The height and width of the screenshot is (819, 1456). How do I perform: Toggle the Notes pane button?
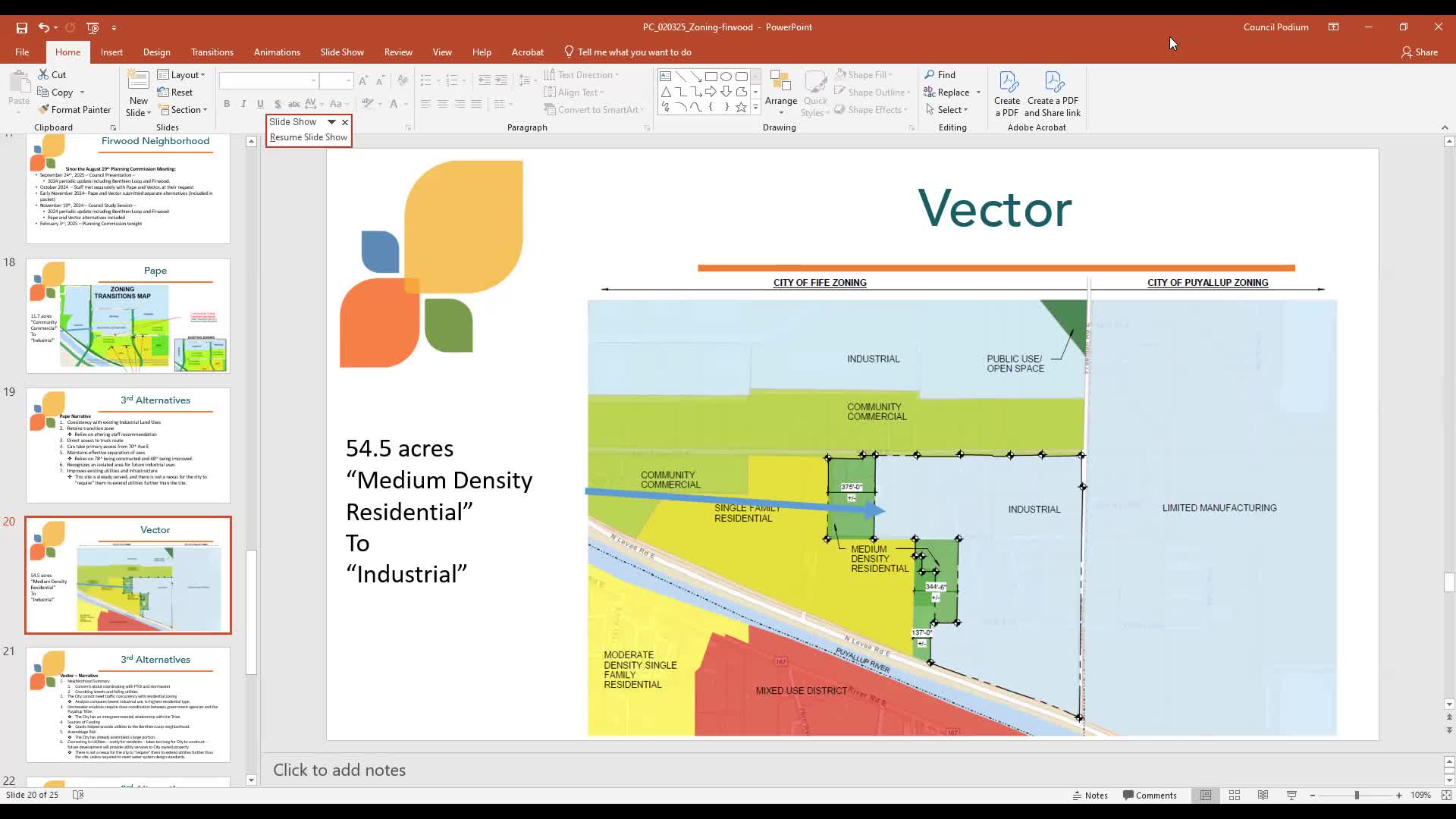(x=1090, y=795)
